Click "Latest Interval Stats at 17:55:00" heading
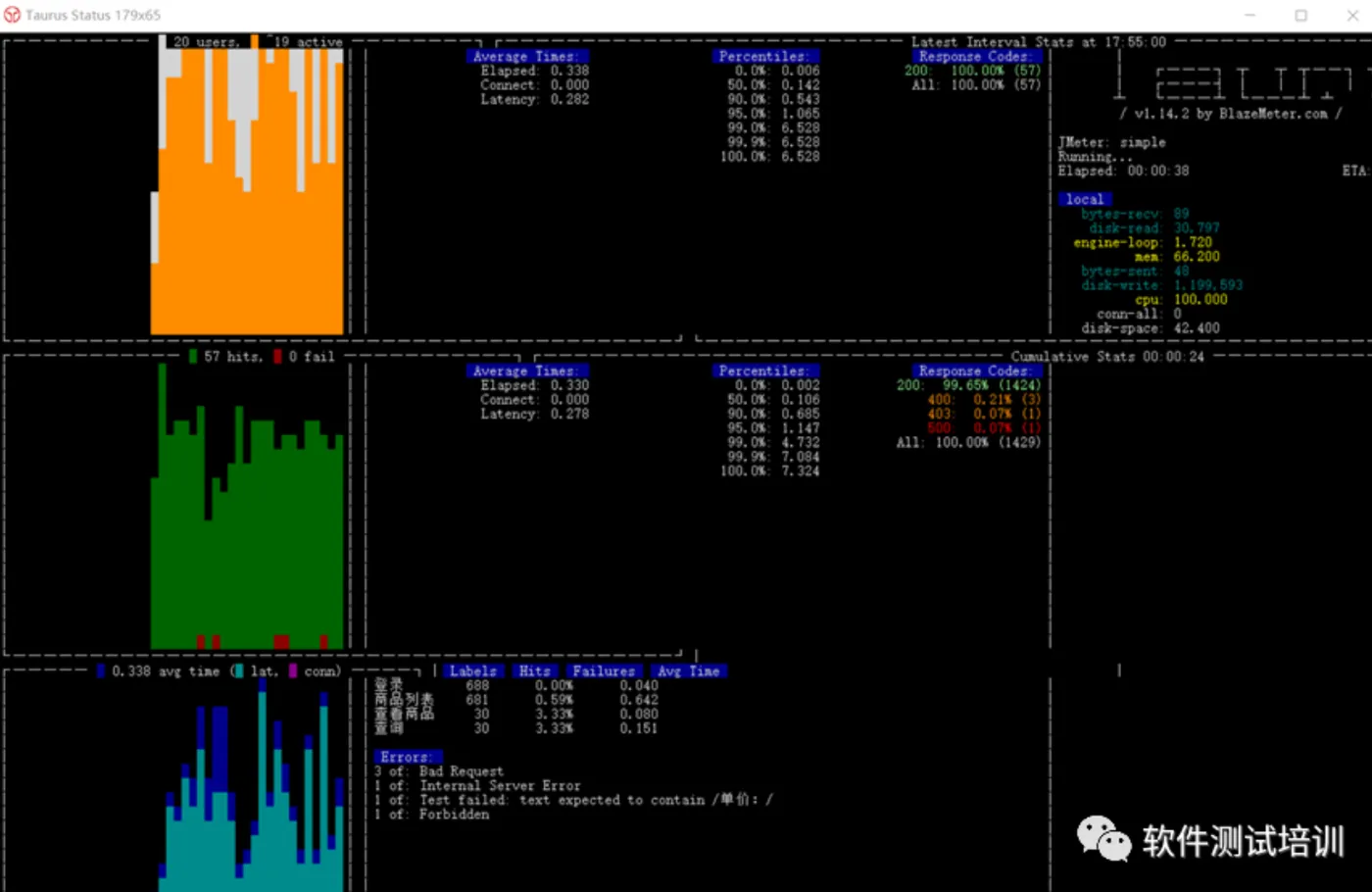This screenshot has height=892, width=1372. pyautogui.click(x=1039, y=42)
